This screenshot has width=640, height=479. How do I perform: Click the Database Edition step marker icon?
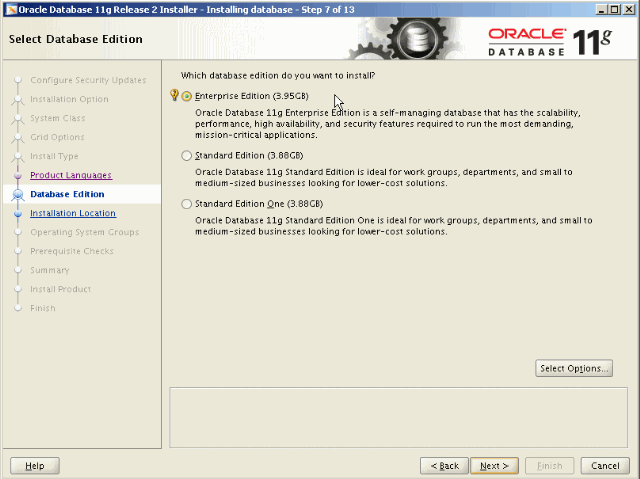(x=18, y=195)
